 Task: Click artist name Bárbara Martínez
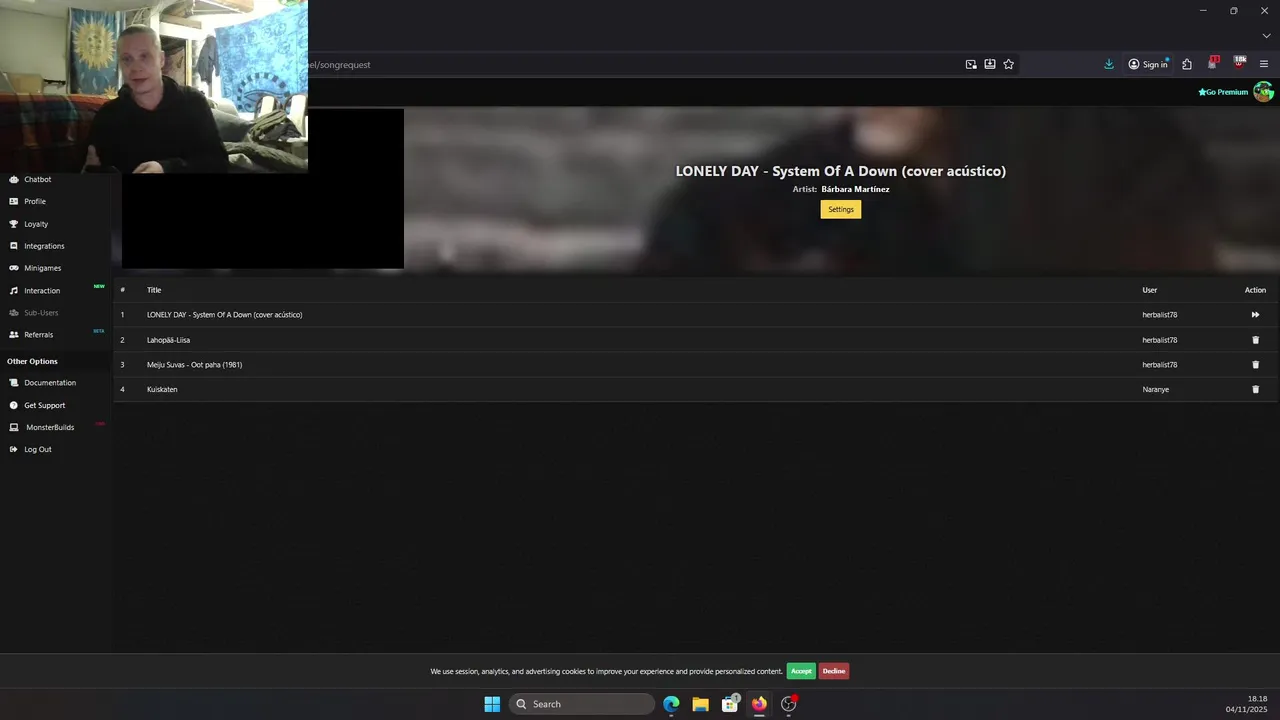coord(855,189)
